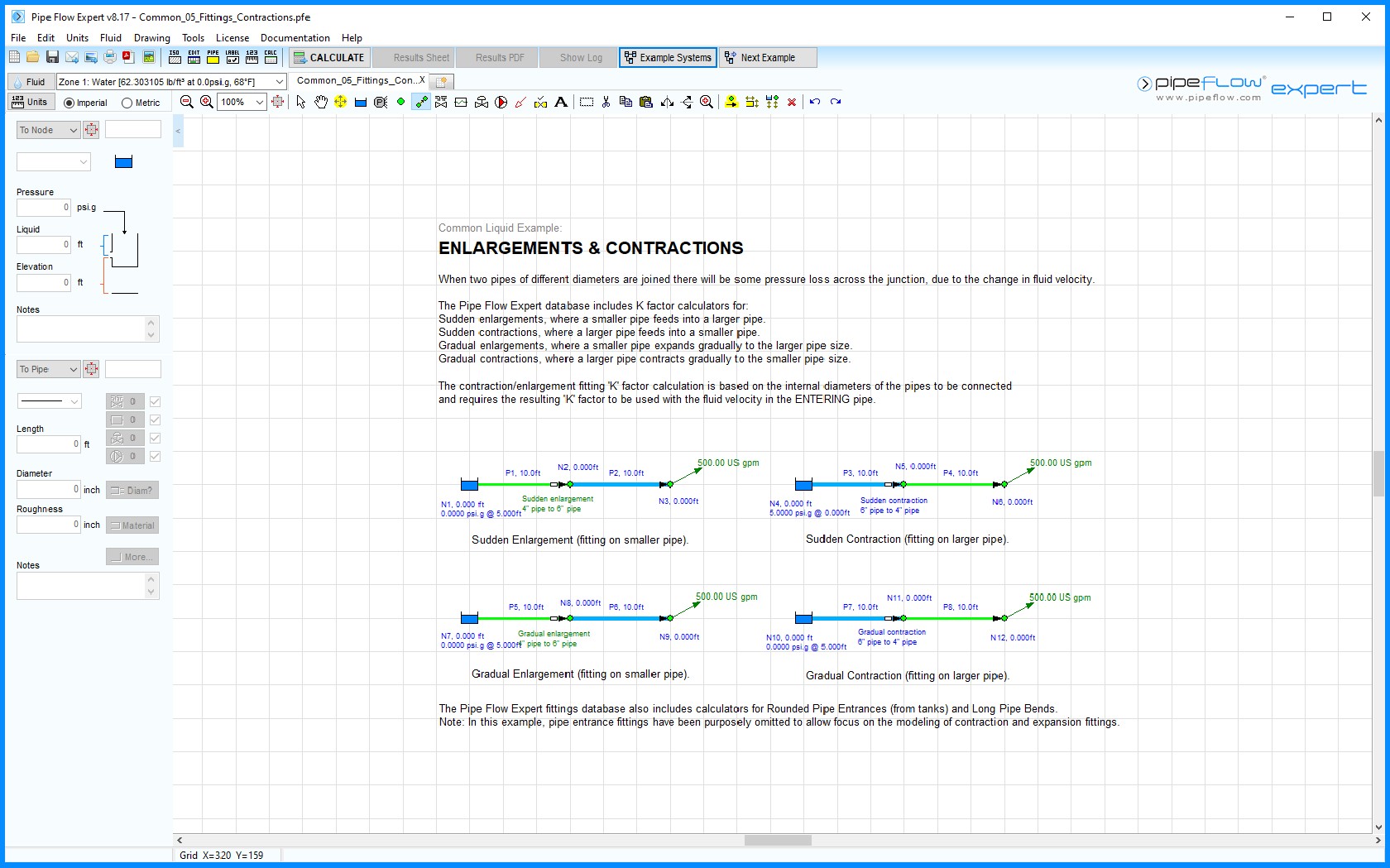Zoom in with the plus magnifier

tap(207, 102)
